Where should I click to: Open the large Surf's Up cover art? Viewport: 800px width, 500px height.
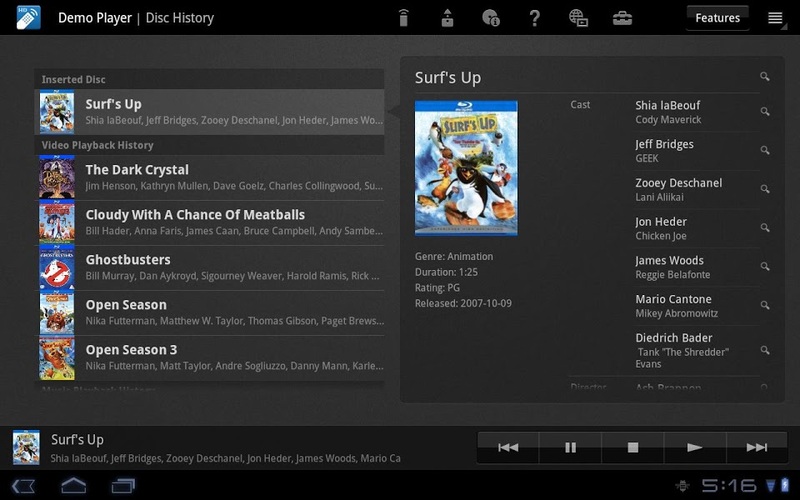tap(466, 168)
